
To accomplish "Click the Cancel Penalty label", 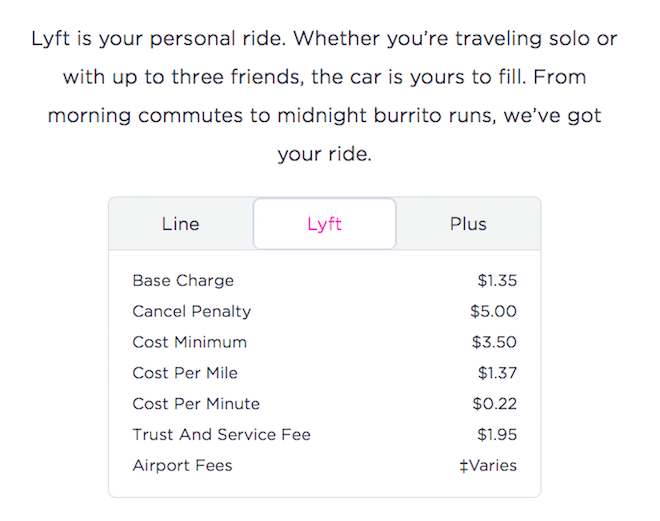I will [192, 312].
